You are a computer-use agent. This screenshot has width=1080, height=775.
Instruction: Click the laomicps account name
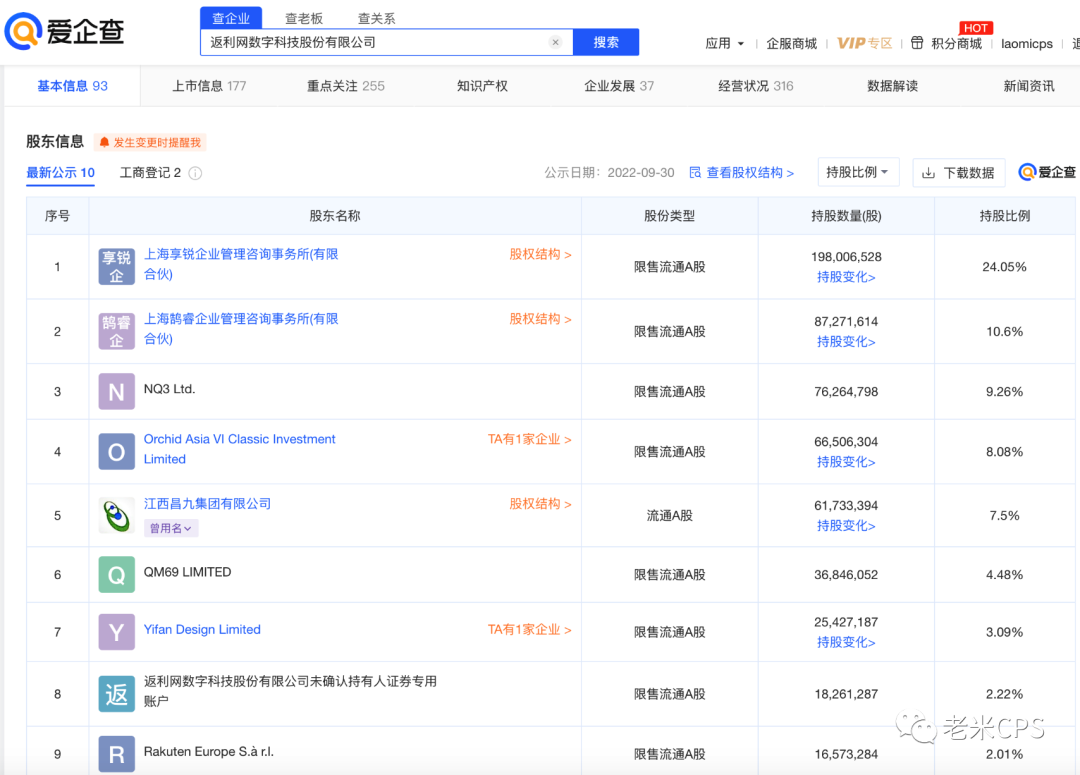[x=1027, y=43]
